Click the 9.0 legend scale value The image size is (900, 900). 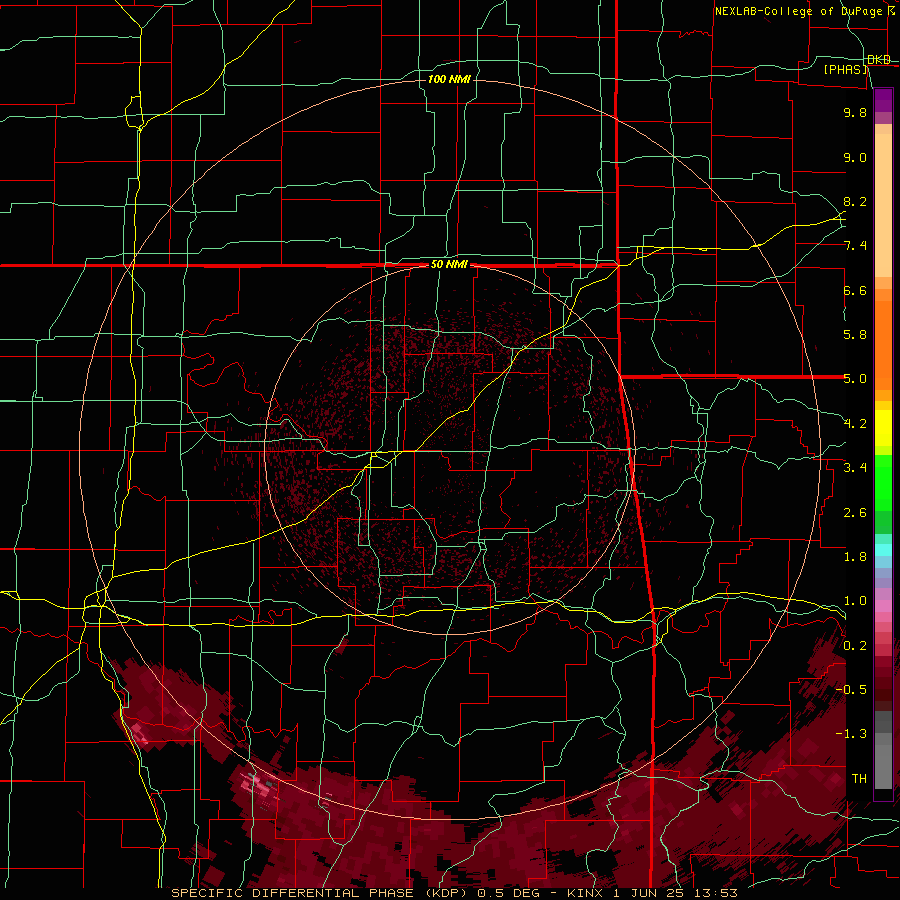click(855, 157)
